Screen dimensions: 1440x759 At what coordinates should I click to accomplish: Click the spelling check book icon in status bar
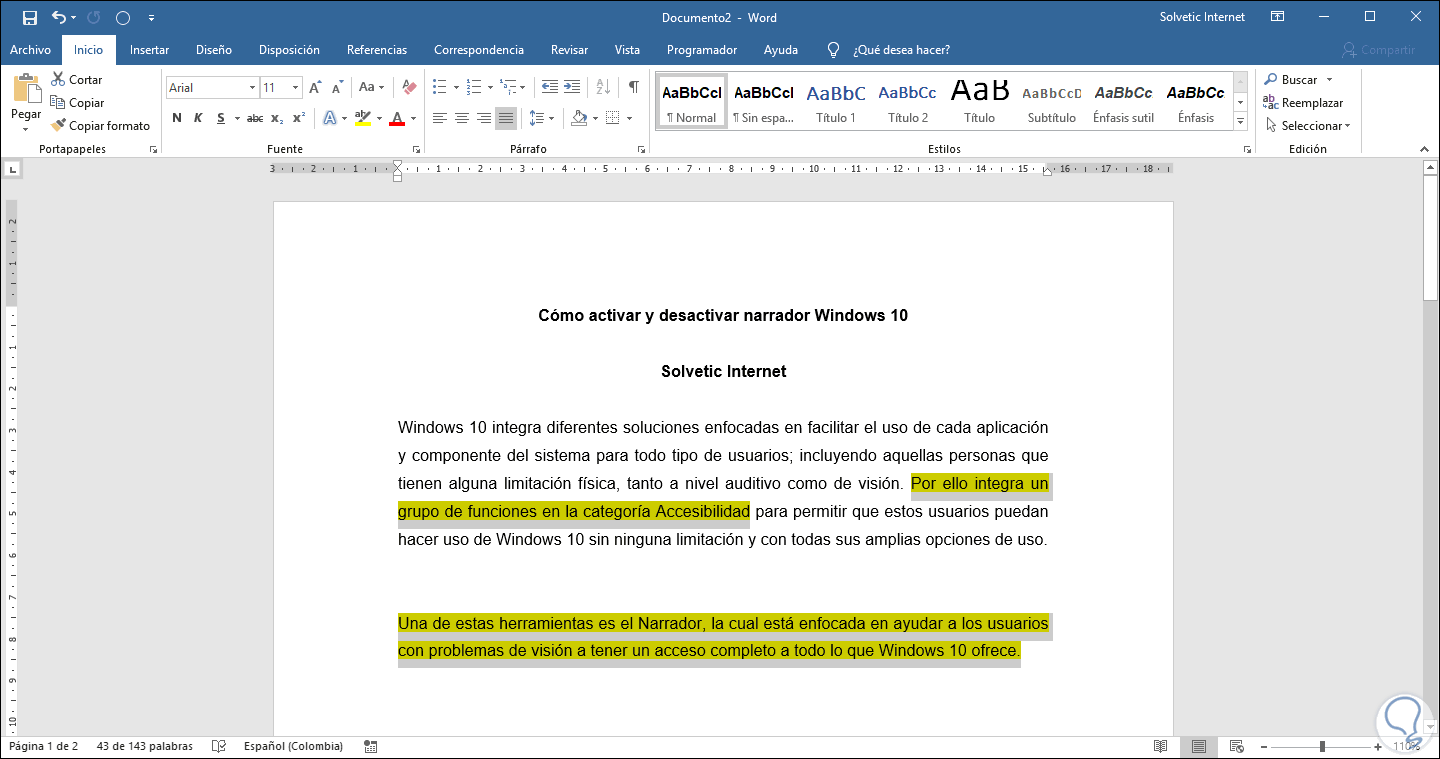click(x=219, y=746)
